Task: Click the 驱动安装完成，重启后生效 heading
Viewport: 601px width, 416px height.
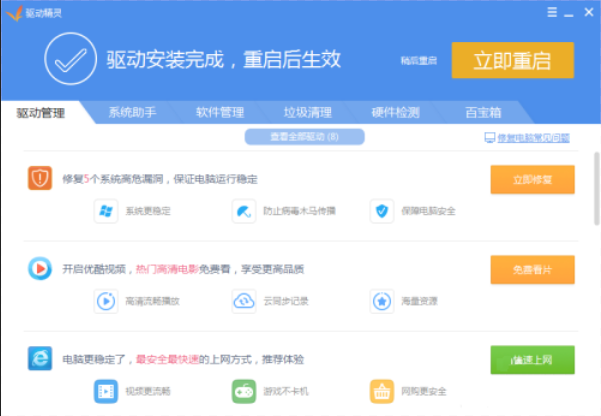Action: [223, 59]
